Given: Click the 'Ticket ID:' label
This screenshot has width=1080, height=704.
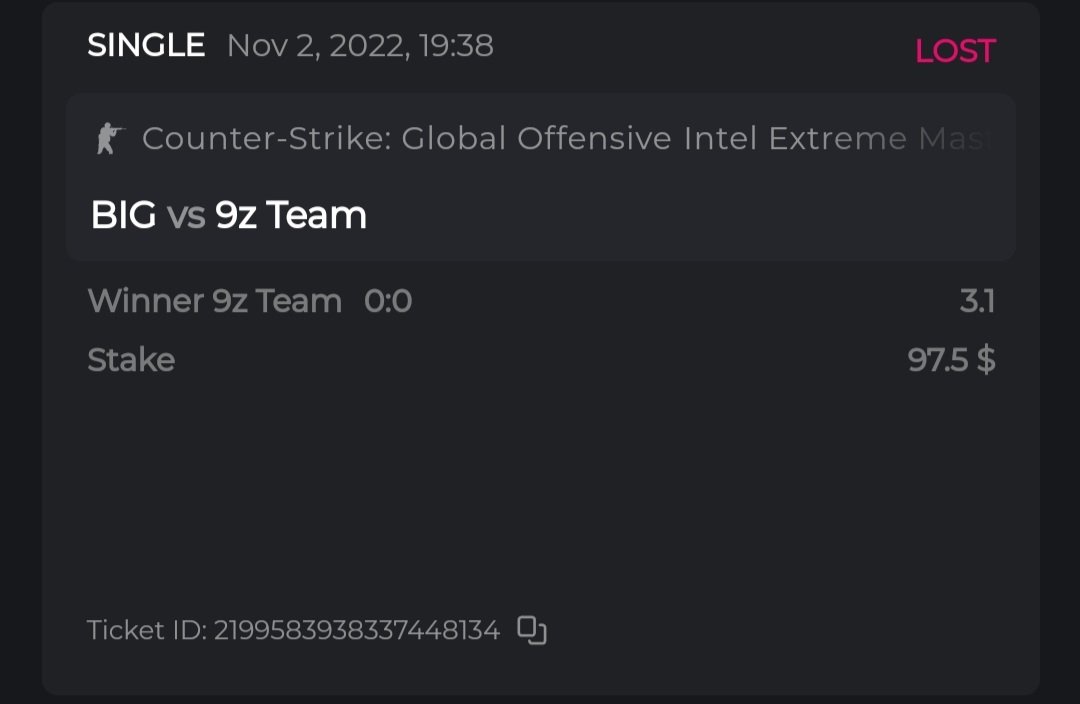Looking at the screenshot, I should tap(147, 631).
